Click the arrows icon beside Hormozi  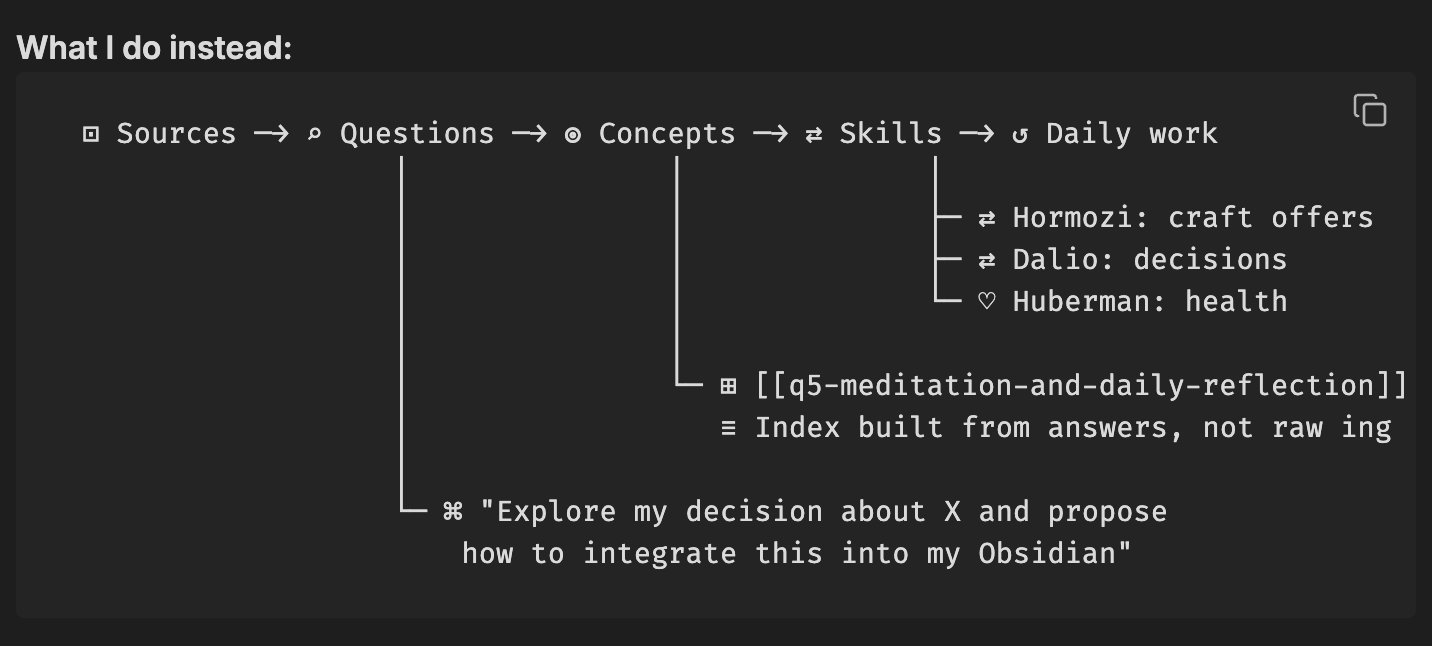tap(986, 218)
